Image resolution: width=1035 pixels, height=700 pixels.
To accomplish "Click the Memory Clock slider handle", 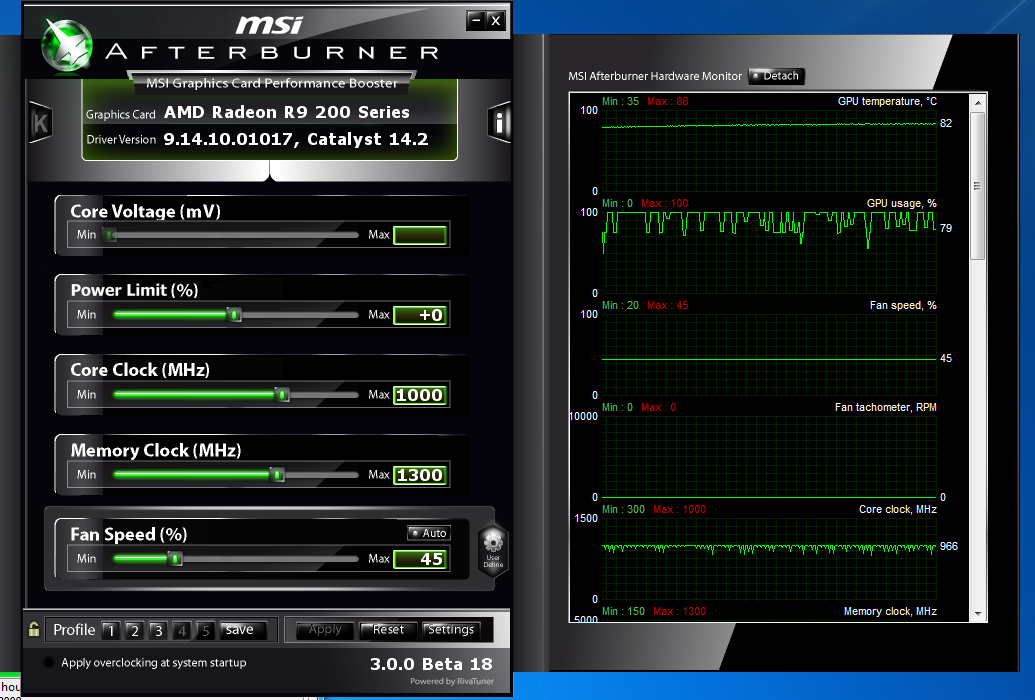I will tap(278, 475).
